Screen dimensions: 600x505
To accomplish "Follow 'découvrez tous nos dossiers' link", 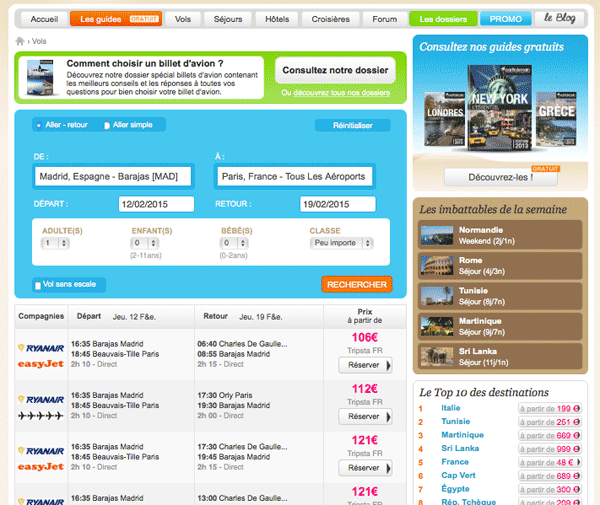I will [342, 93].
